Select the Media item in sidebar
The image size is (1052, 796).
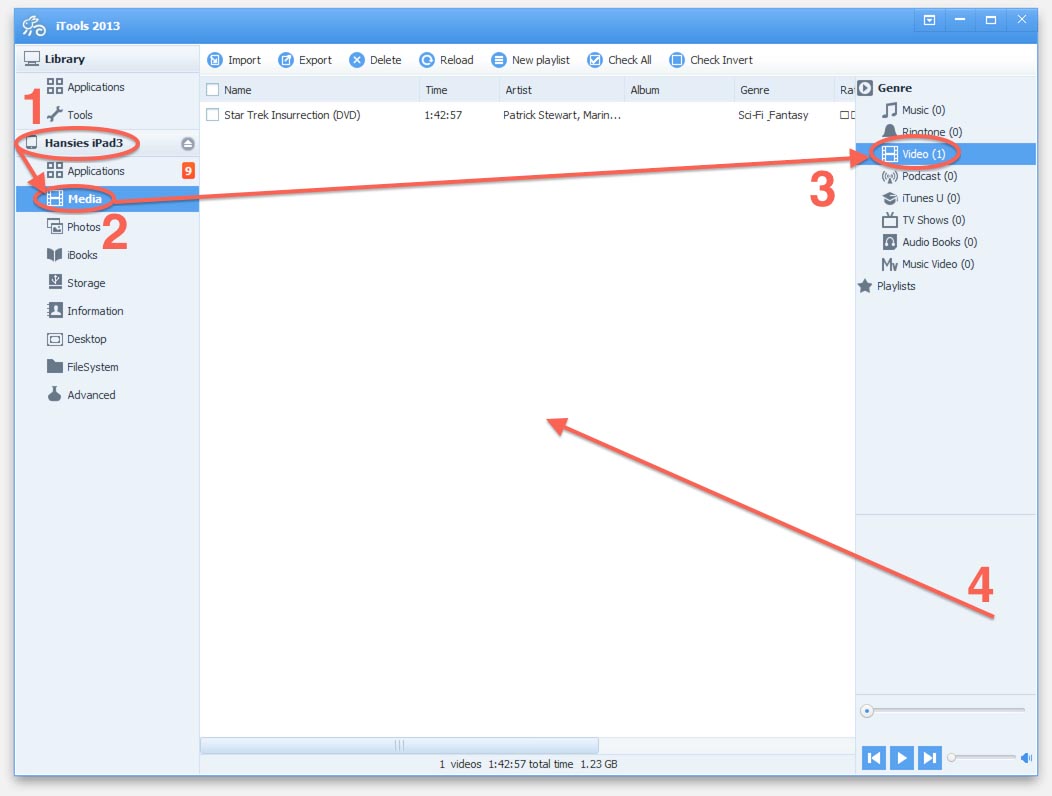(x=107, y=199)
